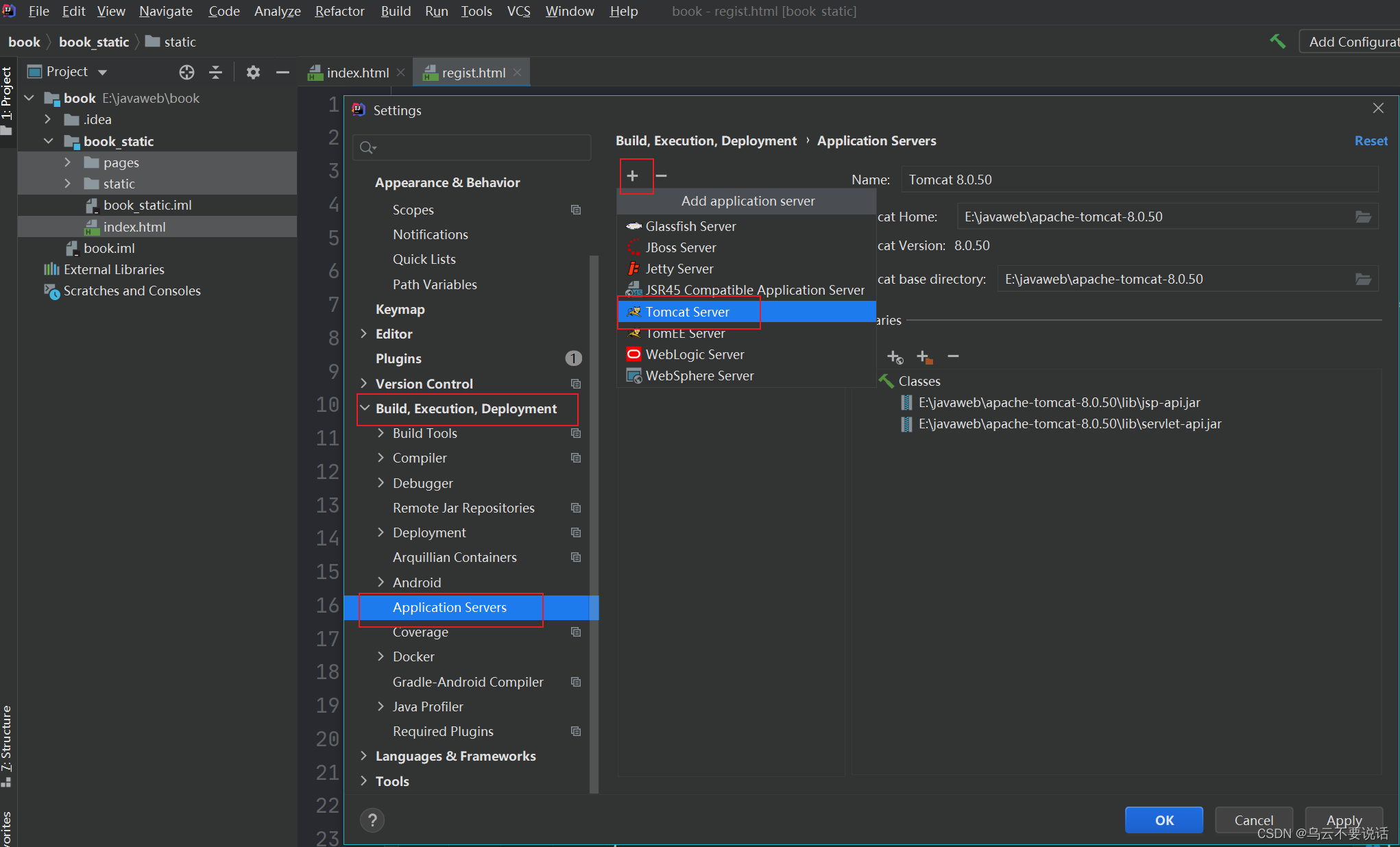Click the add classes plus icon with orange square
Screen dimensions: 1400x847
[924, 356]
